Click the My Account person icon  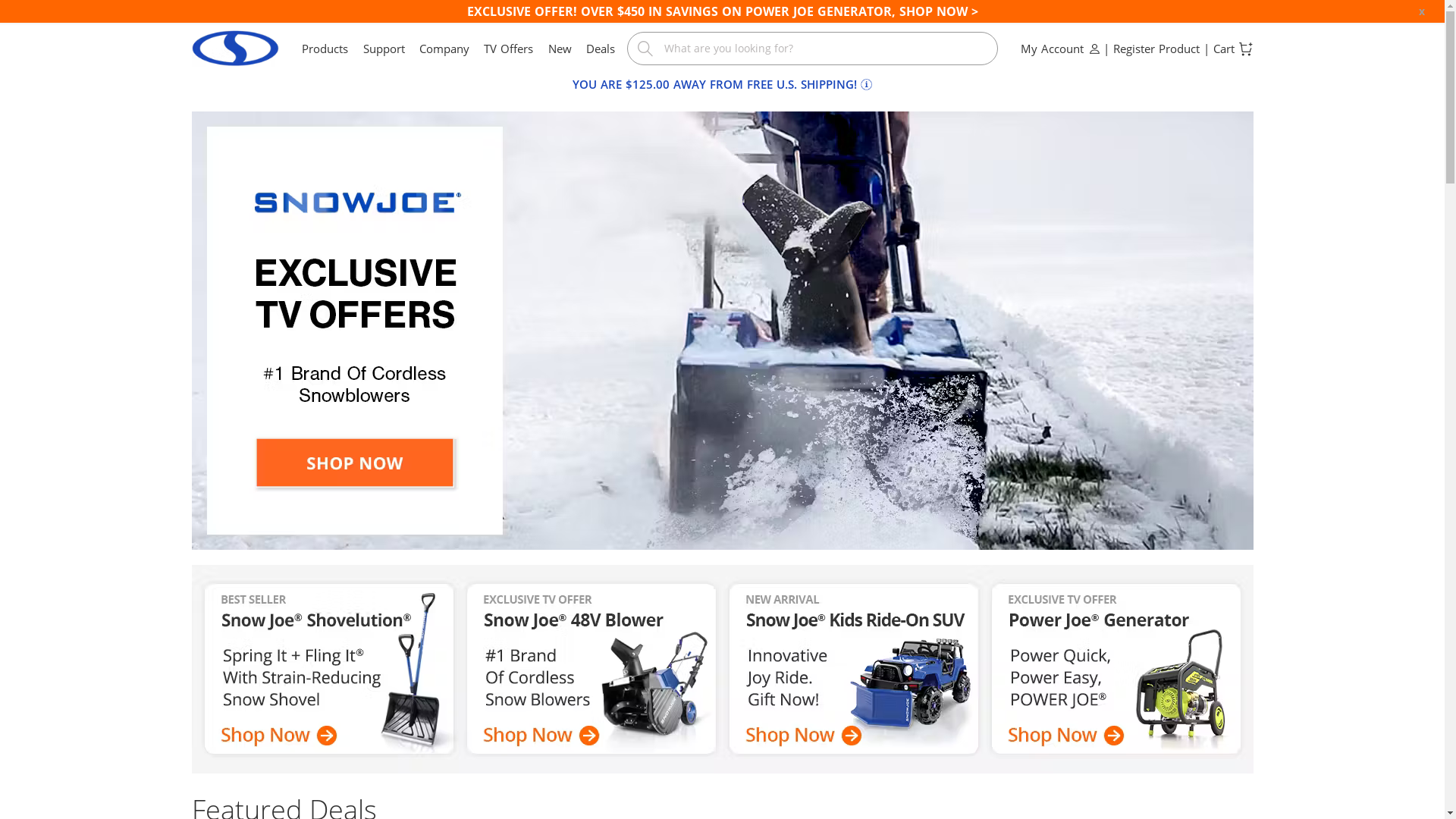(x=1094, y=49)
